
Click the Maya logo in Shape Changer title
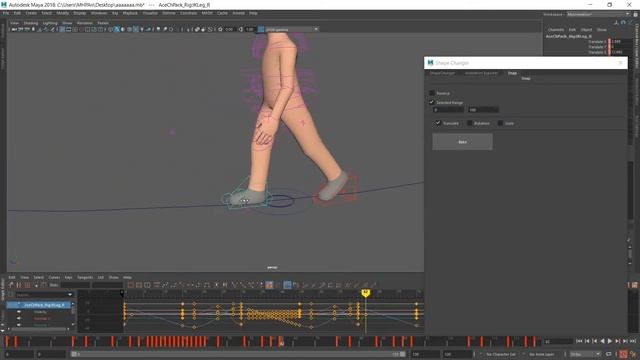(x=430, y=63)
